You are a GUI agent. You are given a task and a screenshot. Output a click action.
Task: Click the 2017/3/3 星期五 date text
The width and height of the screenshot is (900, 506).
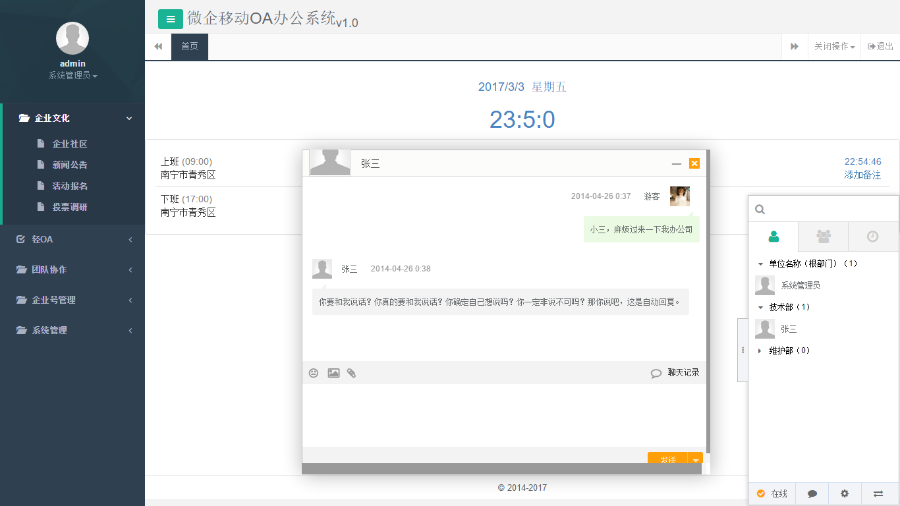click(522, 87)
